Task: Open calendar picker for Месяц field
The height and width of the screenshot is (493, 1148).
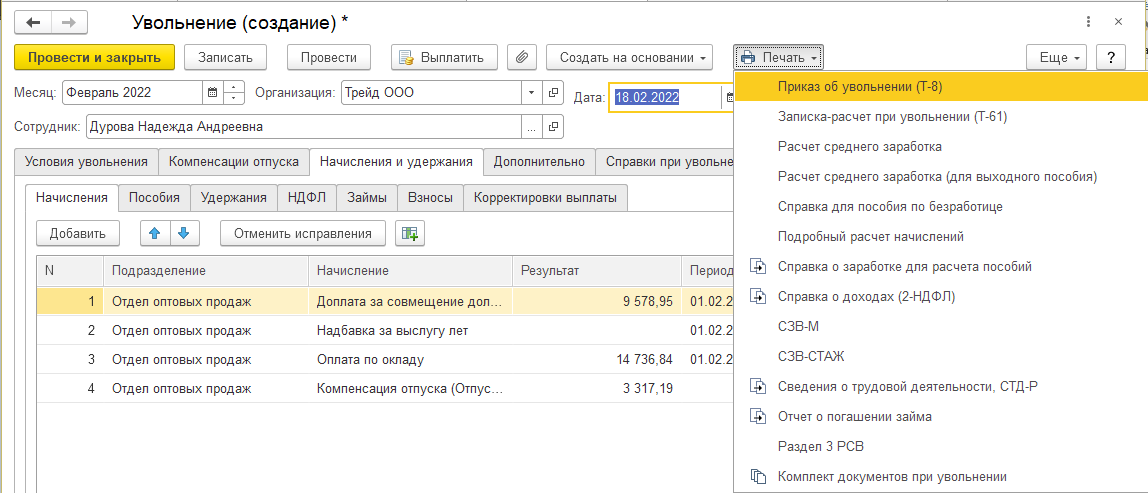Action: (x=211, y=93)
